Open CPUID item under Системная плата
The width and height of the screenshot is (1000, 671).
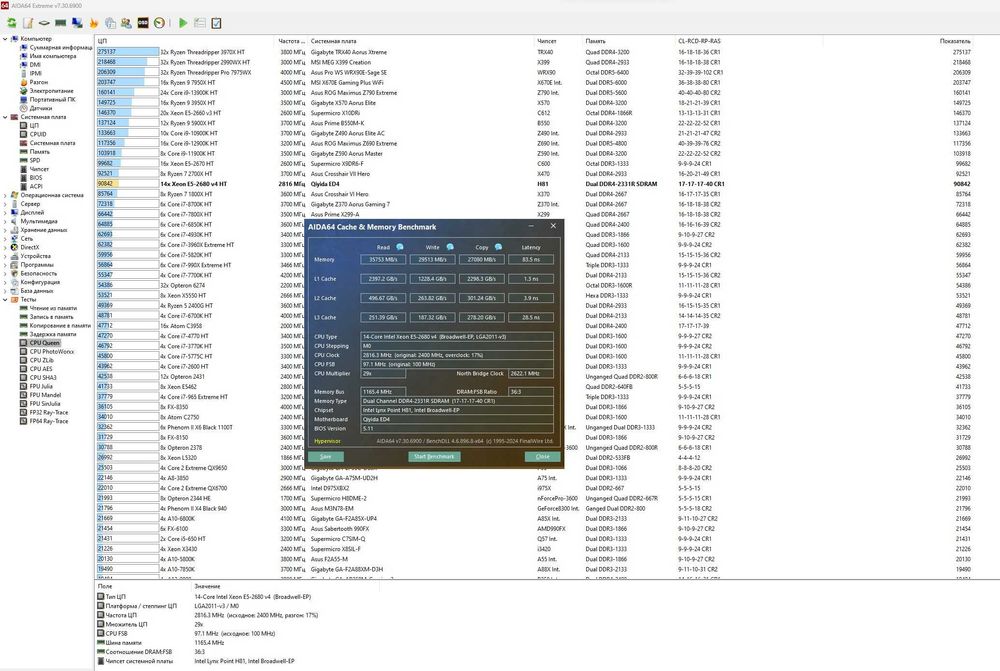point(38,134)
